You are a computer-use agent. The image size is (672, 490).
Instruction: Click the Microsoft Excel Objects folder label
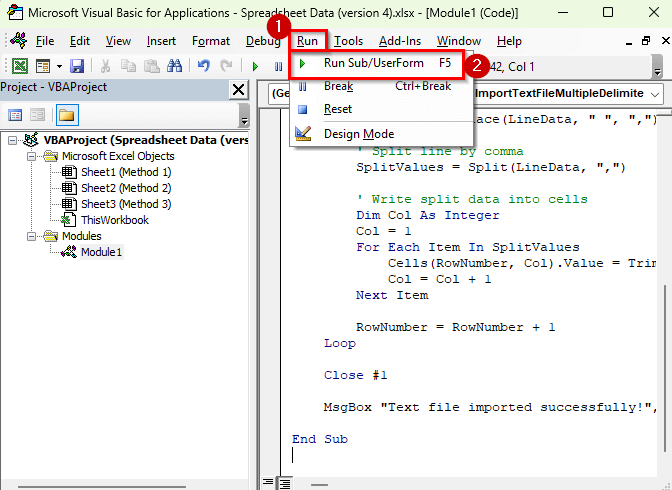coord(118,156)
